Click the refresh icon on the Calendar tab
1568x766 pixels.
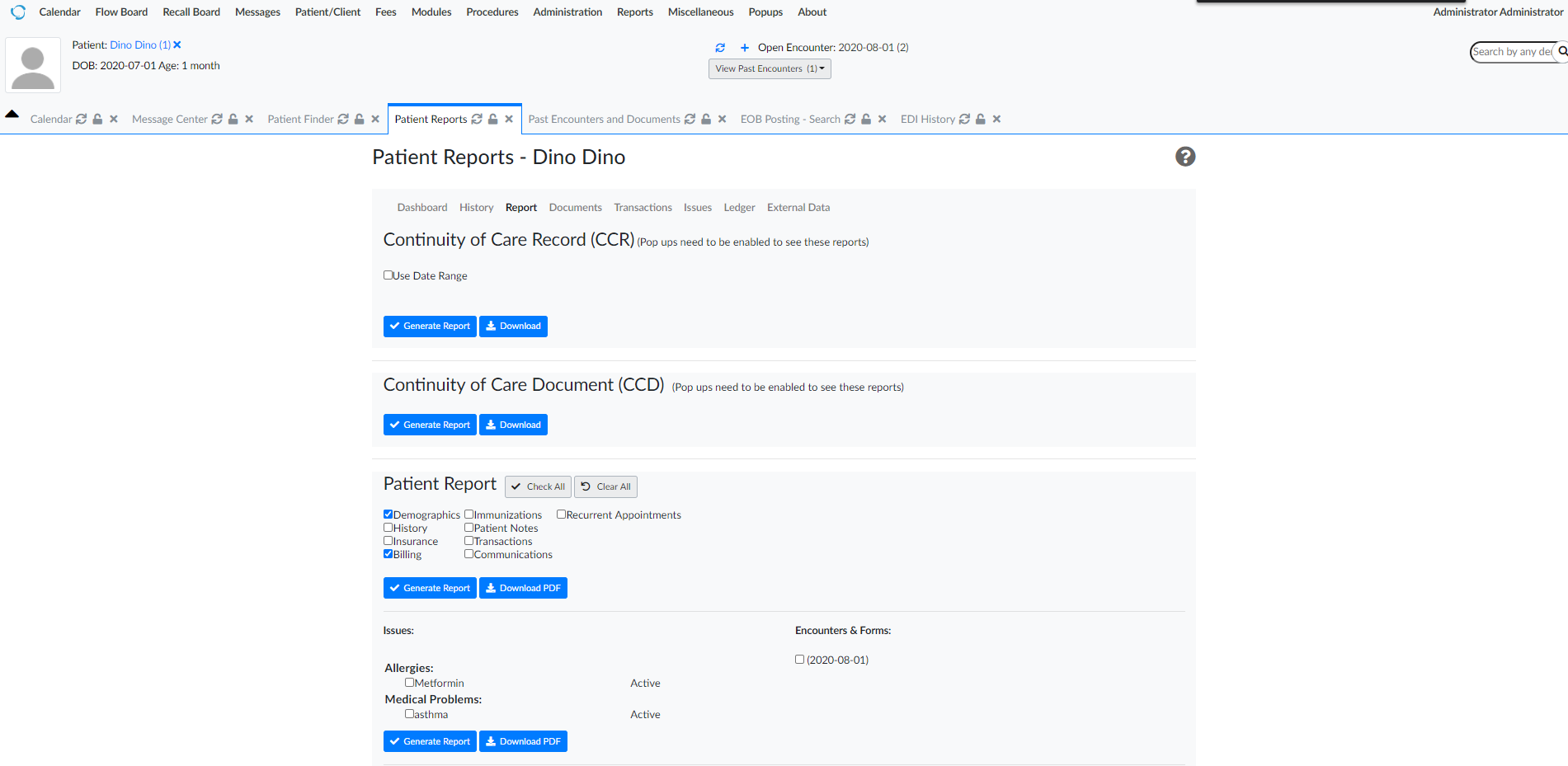(81, 118)
